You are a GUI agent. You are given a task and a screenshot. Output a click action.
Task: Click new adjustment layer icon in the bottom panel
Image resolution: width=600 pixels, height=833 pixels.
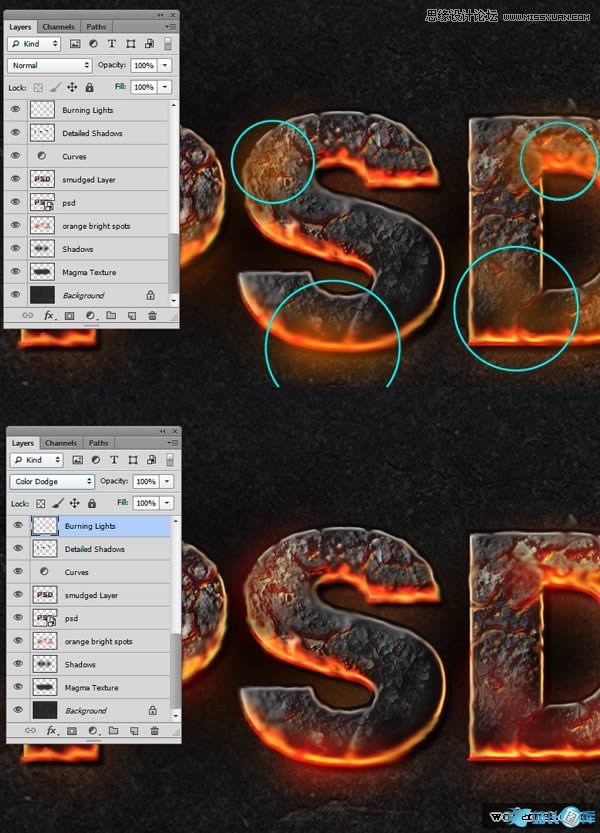pyautogui.click(x=91, y=731)
